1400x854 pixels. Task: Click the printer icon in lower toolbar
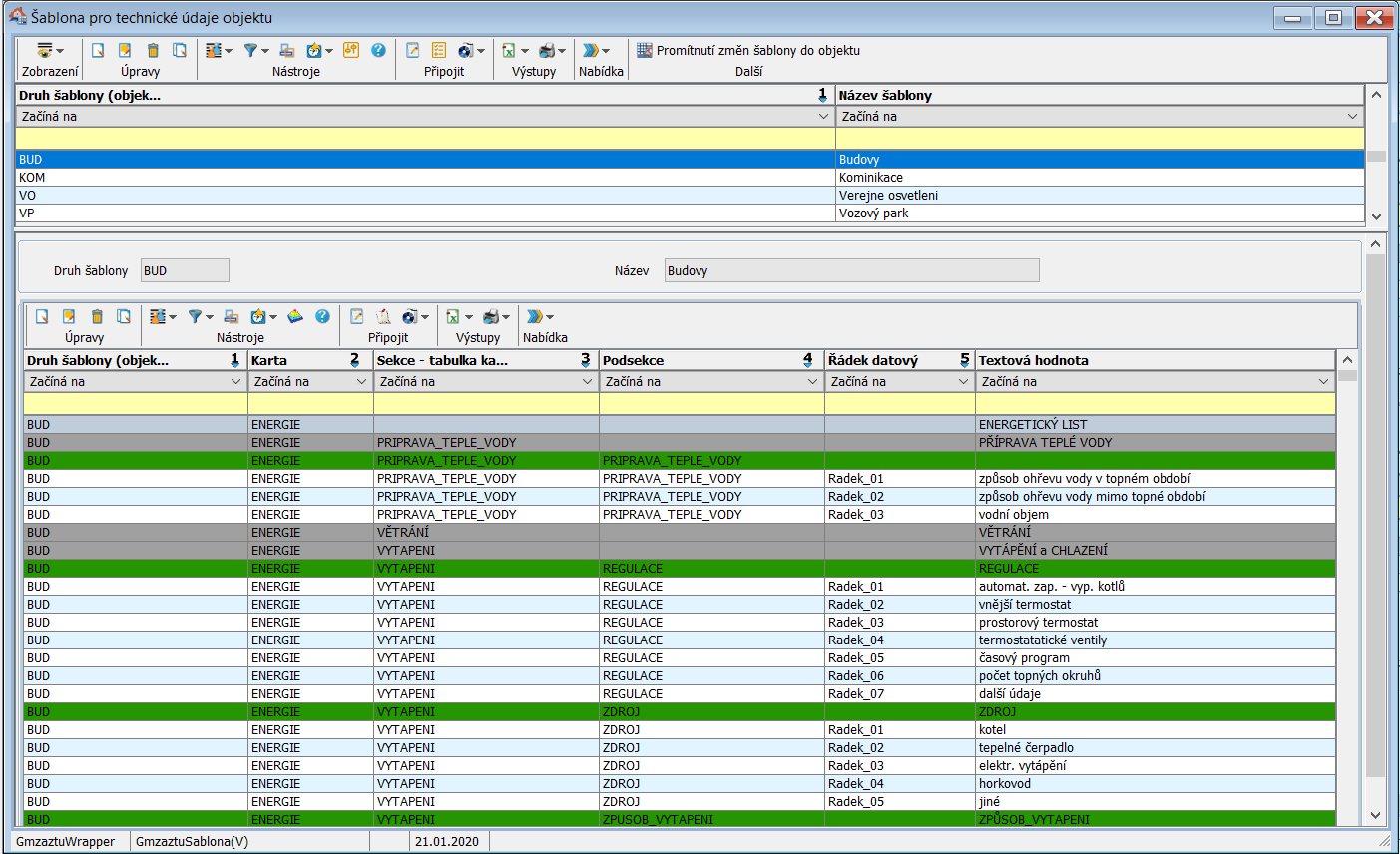tap(491, 317)
